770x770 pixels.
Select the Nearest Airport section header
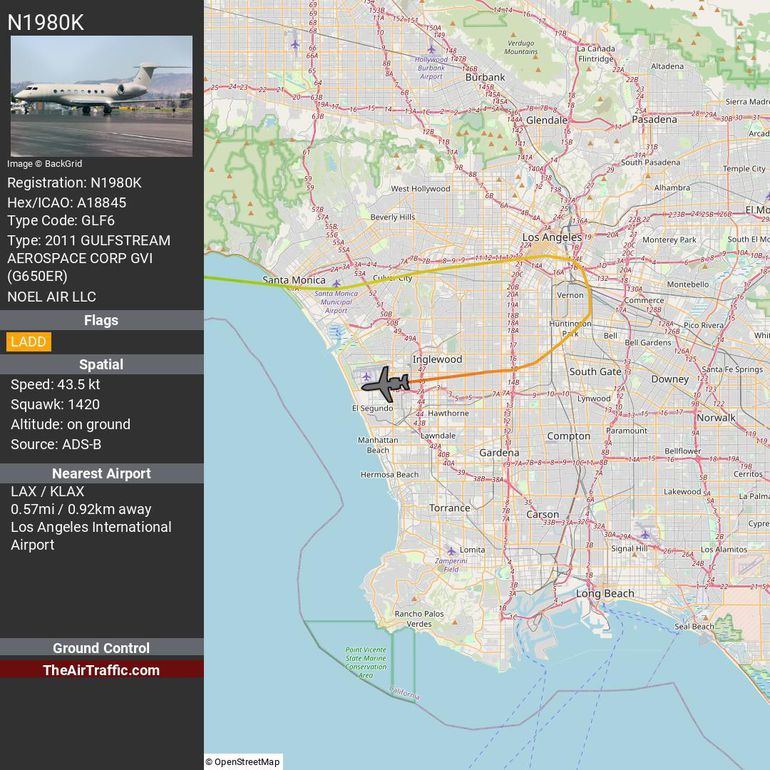point(101,473)
